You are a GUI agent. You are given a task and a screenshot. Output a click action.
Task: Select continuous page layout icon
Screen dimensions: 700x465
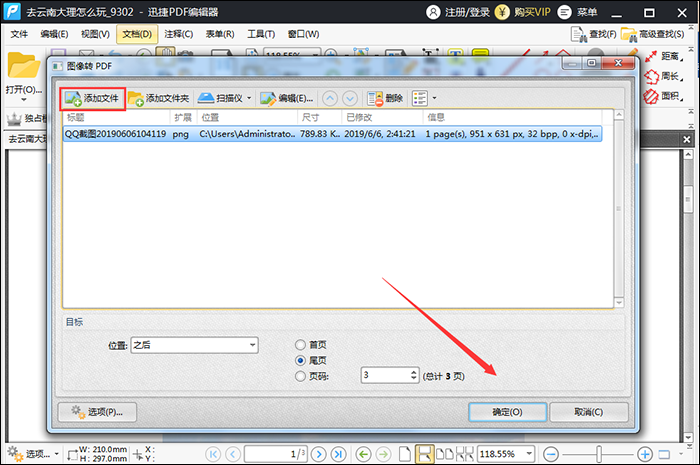[x=424, y=454]
